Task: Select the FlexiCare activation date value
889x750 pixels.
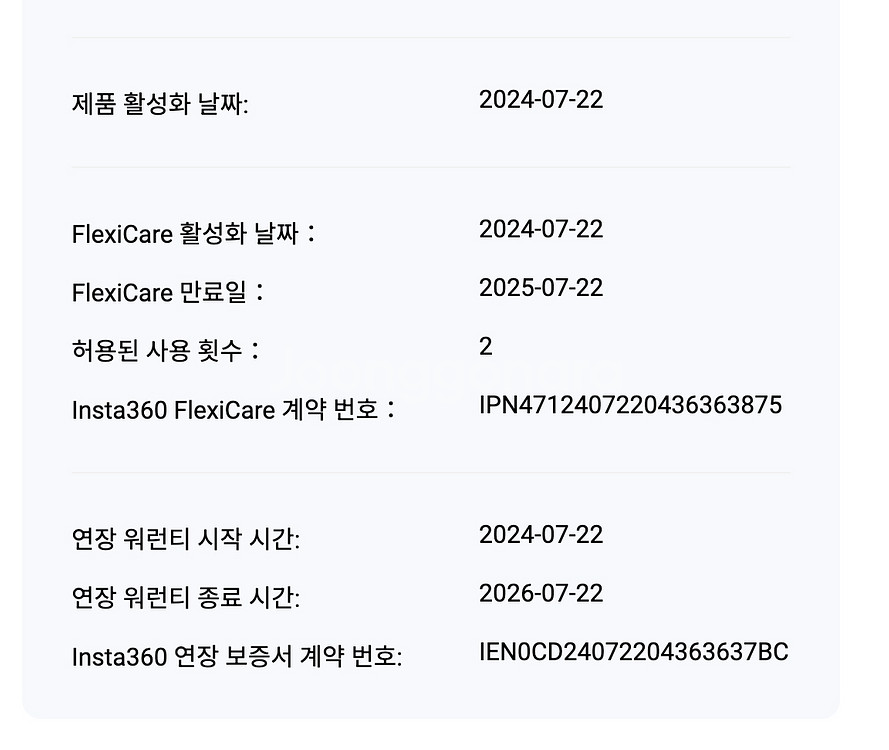Action: [x=540, y=230]
